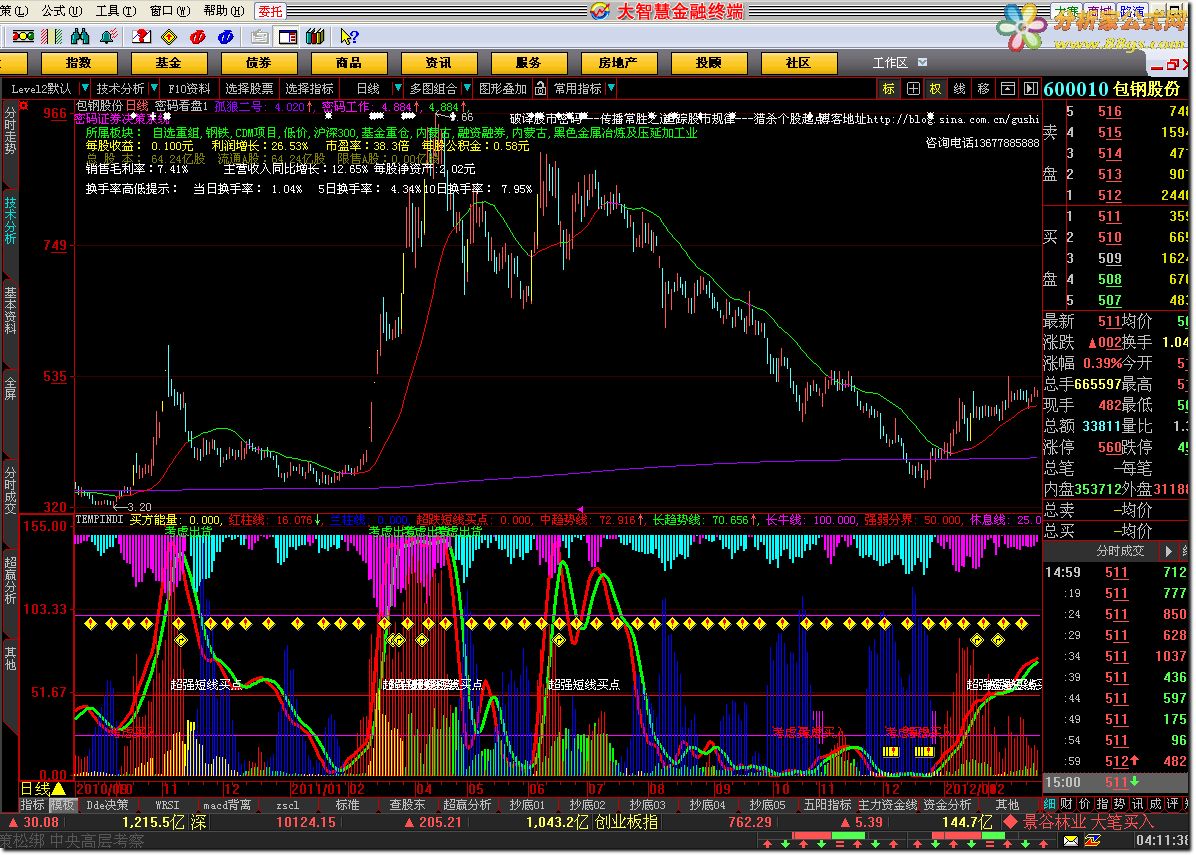Click the crosshair grid icon in chart toolbar
Screen dimensions: 1196x855
click(x=913, y=88)
